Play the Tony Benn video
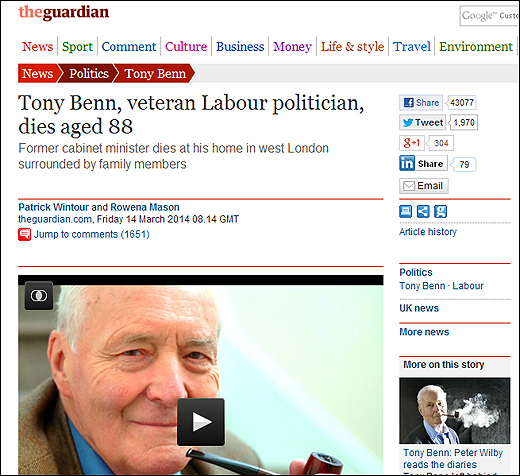The width and height of the screenshot is (520, 476). tap(201, 422)
